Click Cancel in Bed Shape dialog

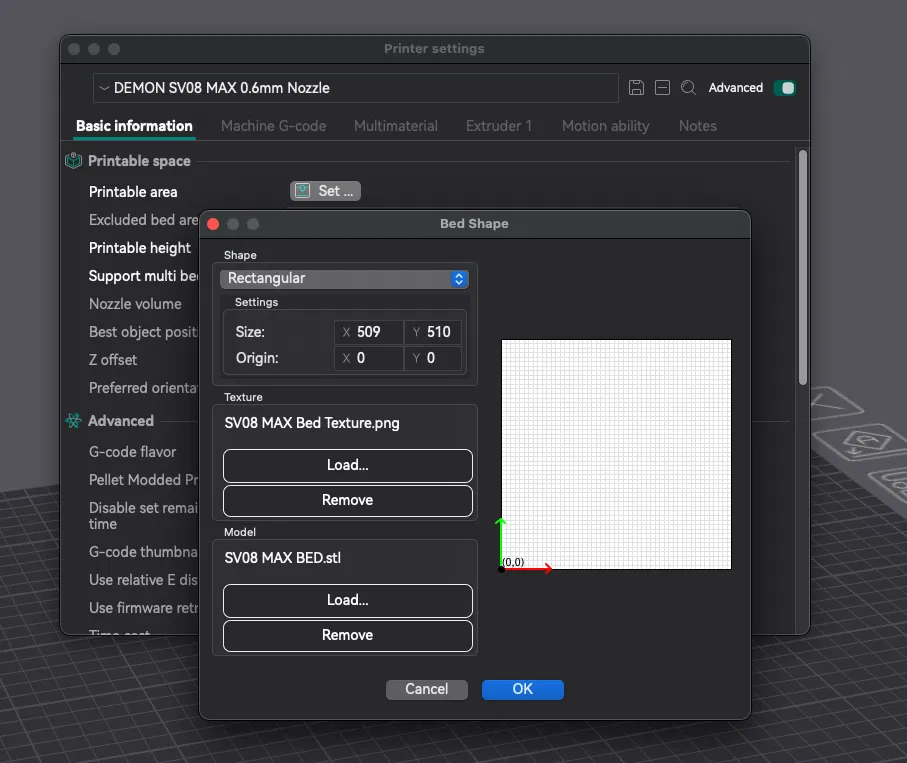tap(427, 690)
